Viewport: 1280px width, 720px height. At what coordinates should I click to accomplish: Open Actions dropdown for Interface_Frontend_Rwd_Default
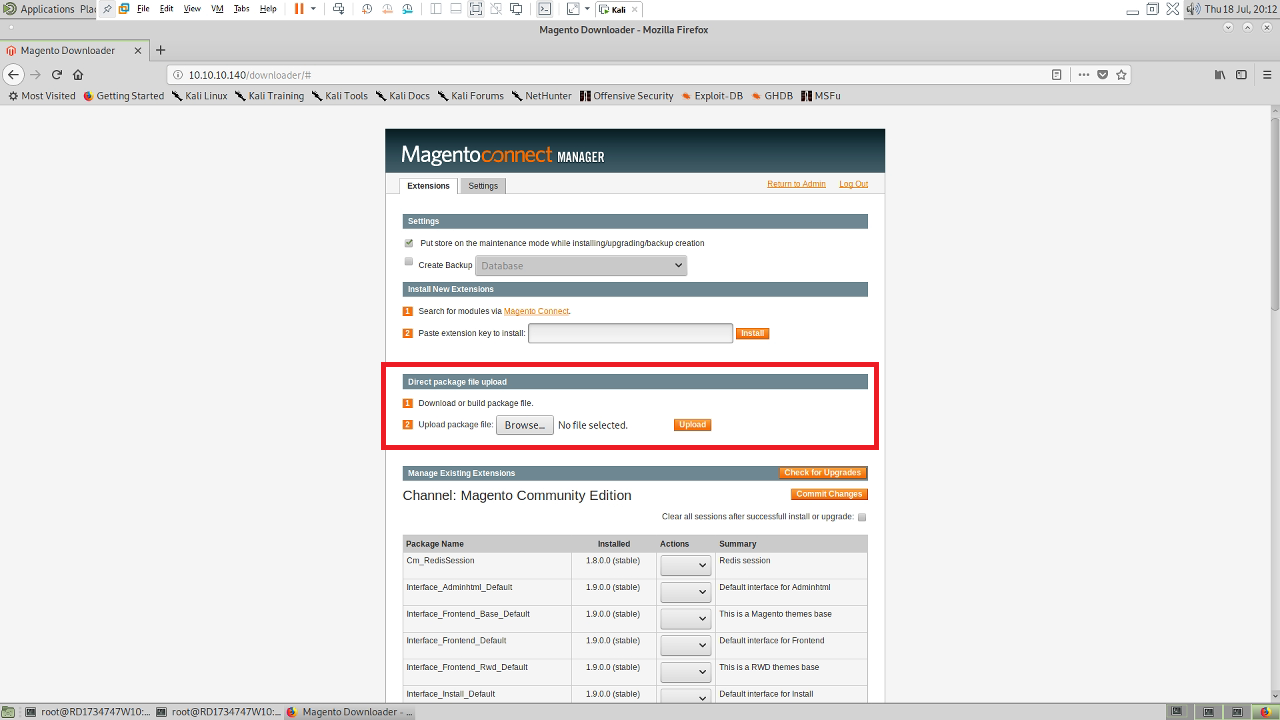pyautogui.click(x=685, y=672)
